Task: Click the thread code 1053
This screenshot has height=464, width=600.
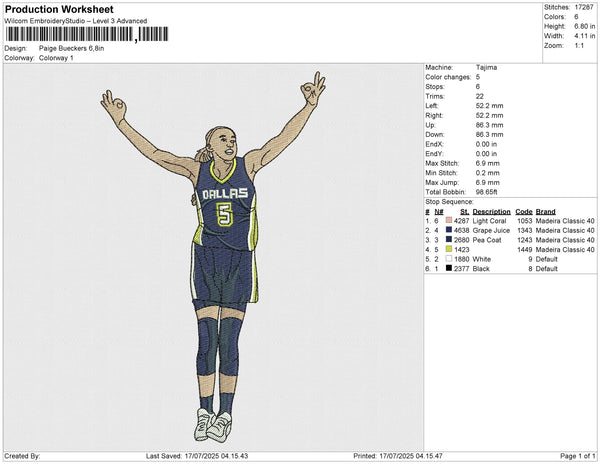Action: tap(525, 221)
